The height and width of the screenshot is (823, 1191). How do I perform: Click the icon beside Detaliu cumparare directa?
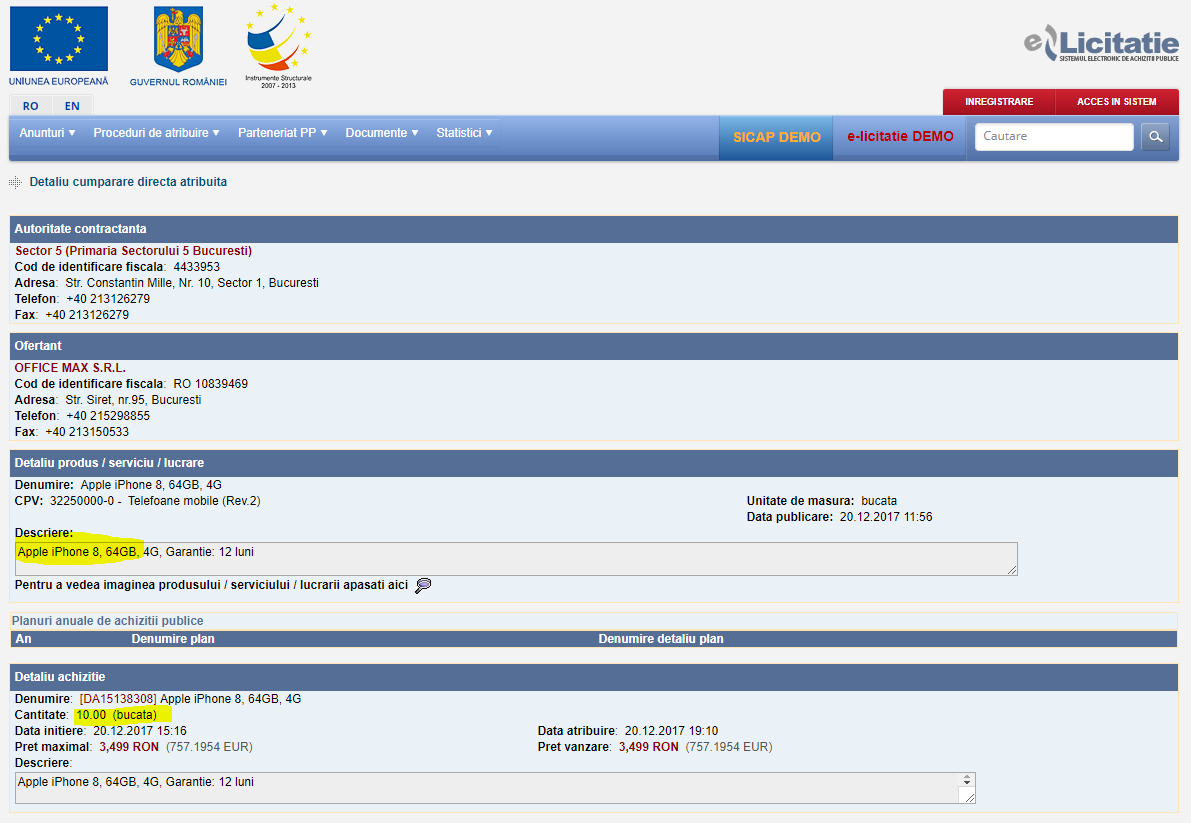coord(15,182)
